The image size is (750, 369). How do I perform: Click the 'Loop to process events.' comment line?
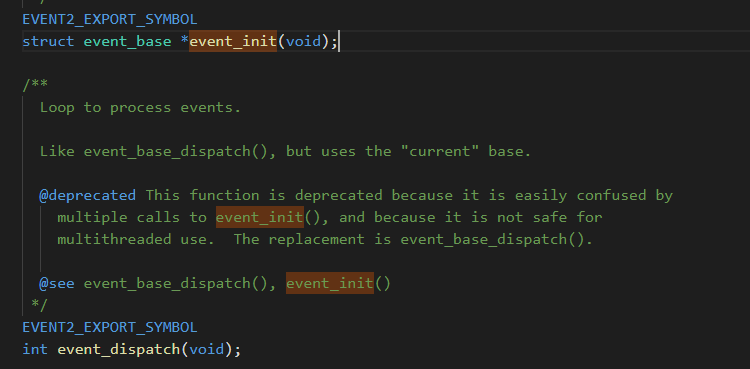[x=140, y=107]
